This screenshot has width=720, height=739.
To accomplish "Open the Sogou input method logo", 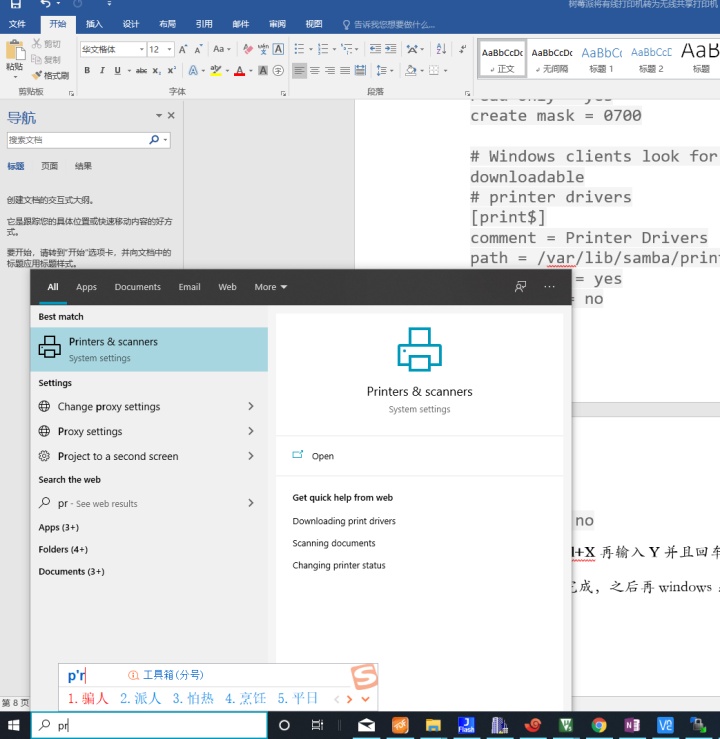I will pyautogui.click(x=364, y=677).
